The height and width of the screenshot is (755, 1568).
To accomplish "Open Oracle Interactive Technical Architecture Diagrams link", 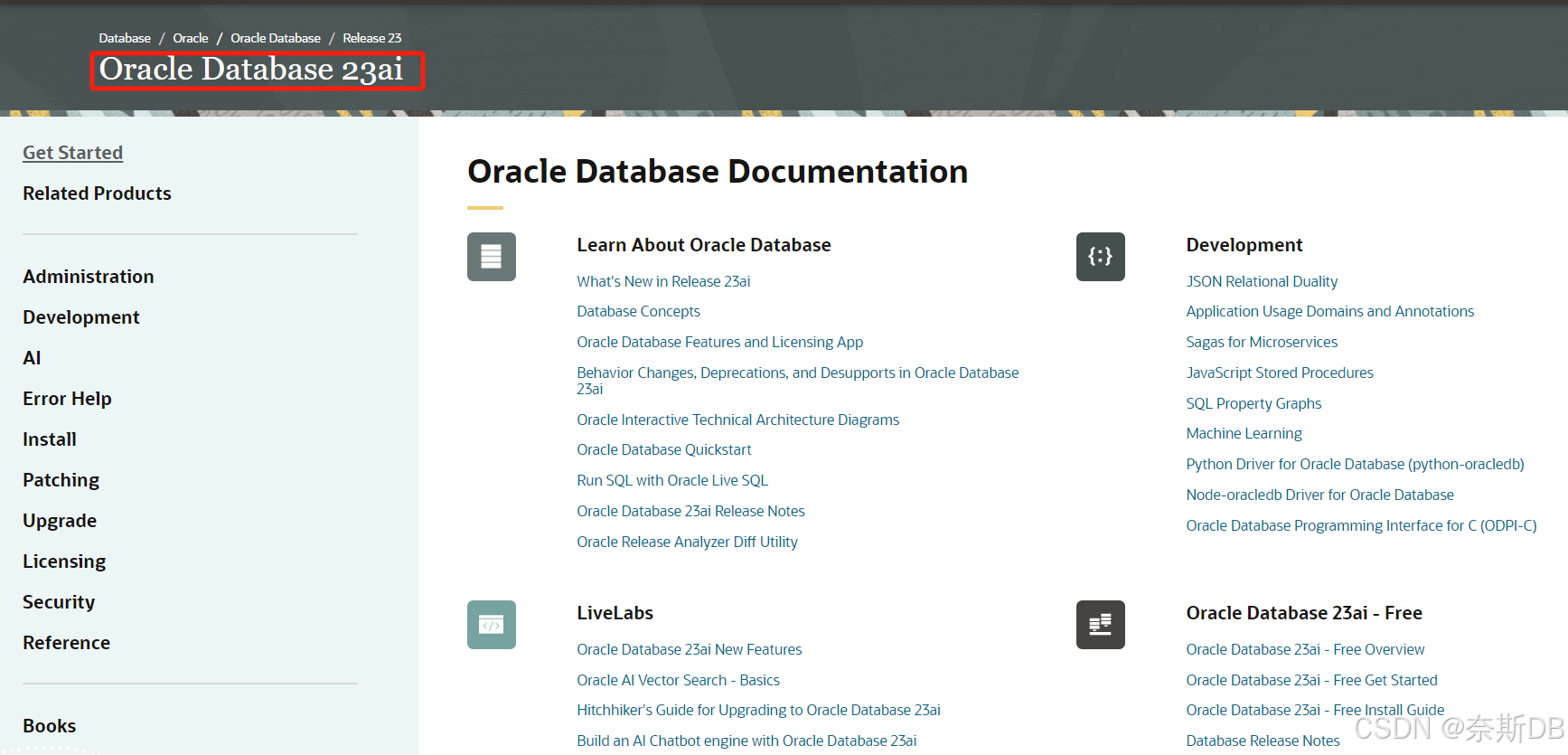I will 737,420.
